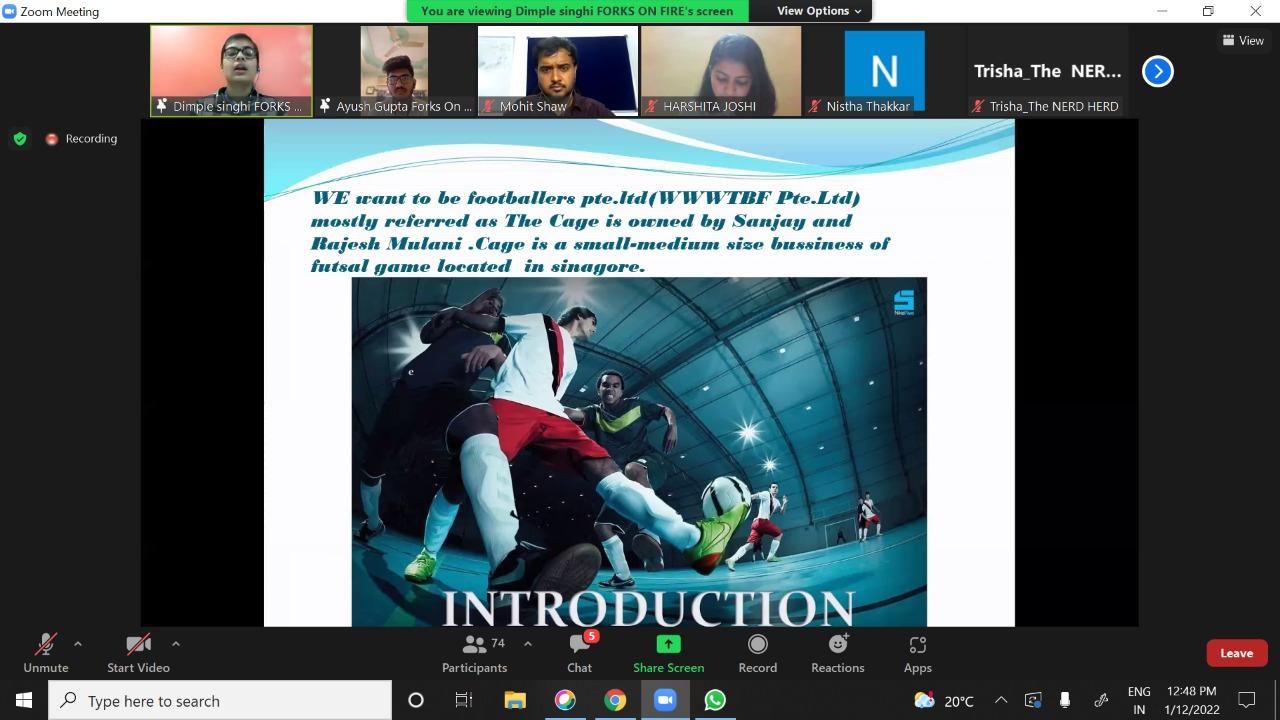Viewport: 1280px width, 720px height.
Task: Start recording with the Record button
Action: (x=757, y=653)
